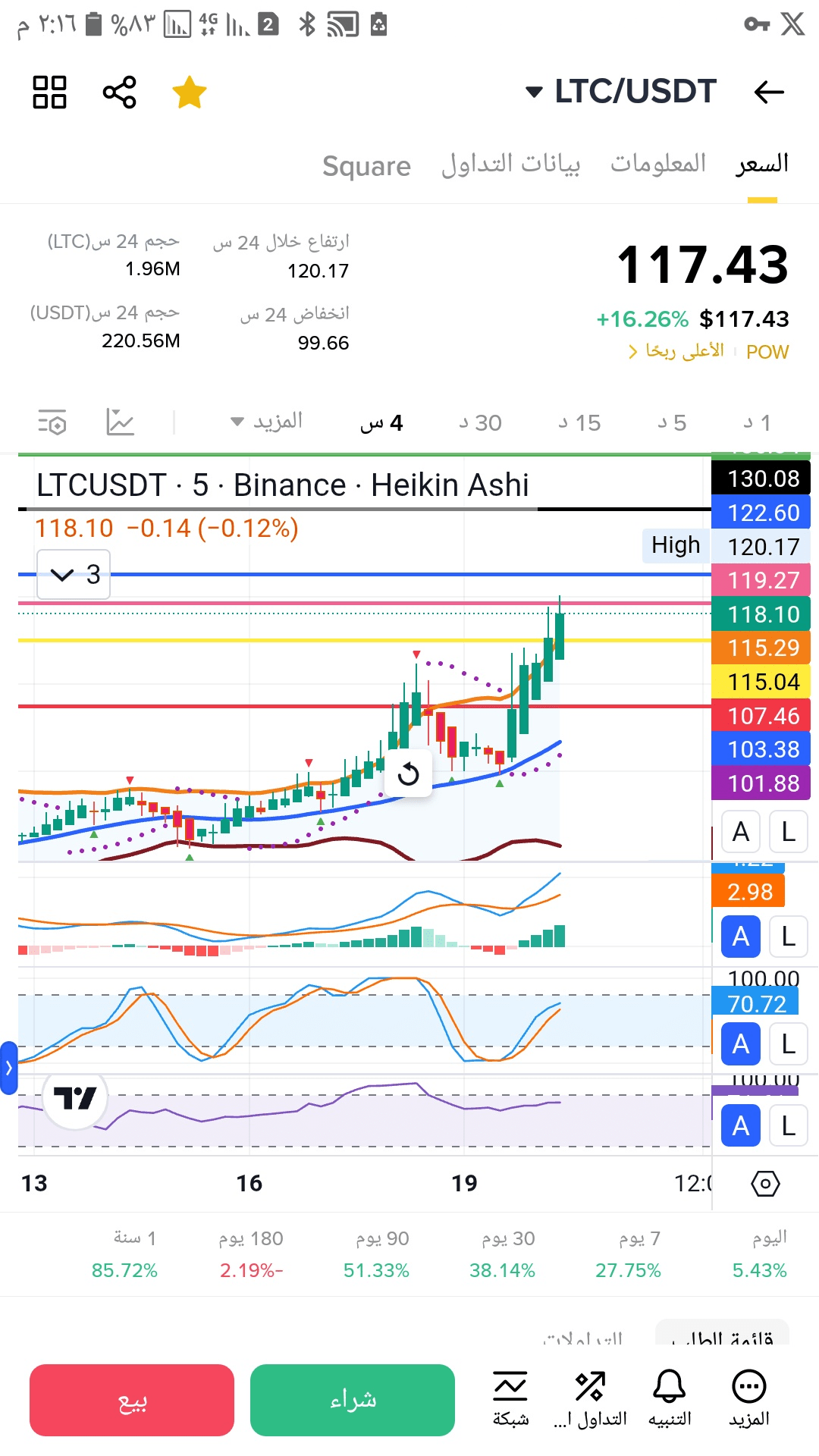Image resolution: width=819 pixels, height=1456 pixels.
Task: Open the الأعلى ربحًا link
Action: tap(676, 351)
